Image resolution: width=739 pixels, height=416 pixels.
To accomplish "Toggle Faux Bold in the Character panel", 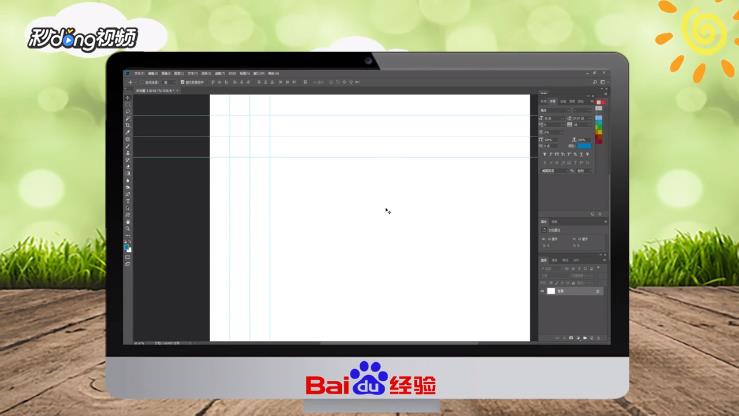I will pyautogui.click(x=544, y=155).
